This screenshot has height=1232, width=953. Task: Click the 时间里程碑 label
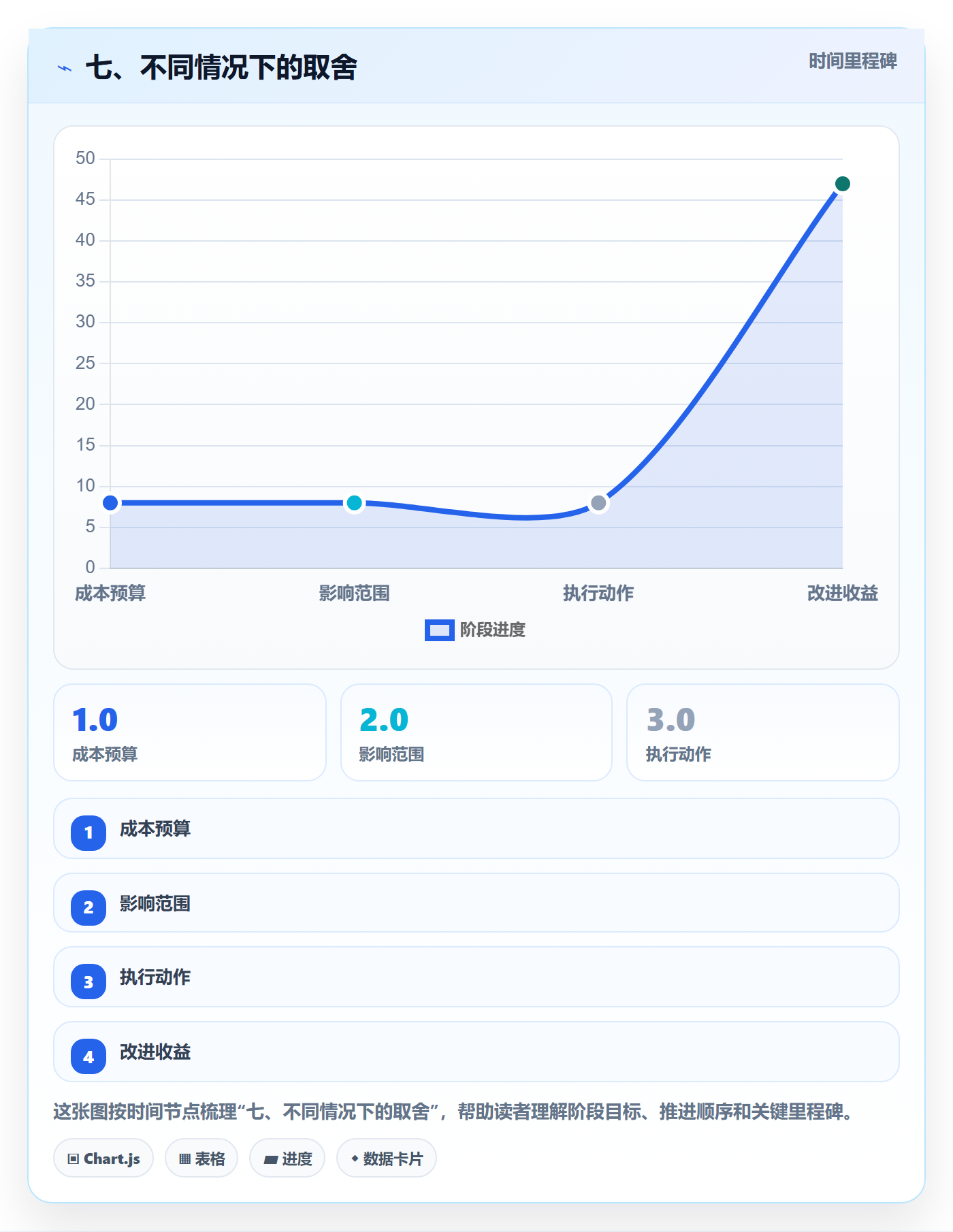852,61
